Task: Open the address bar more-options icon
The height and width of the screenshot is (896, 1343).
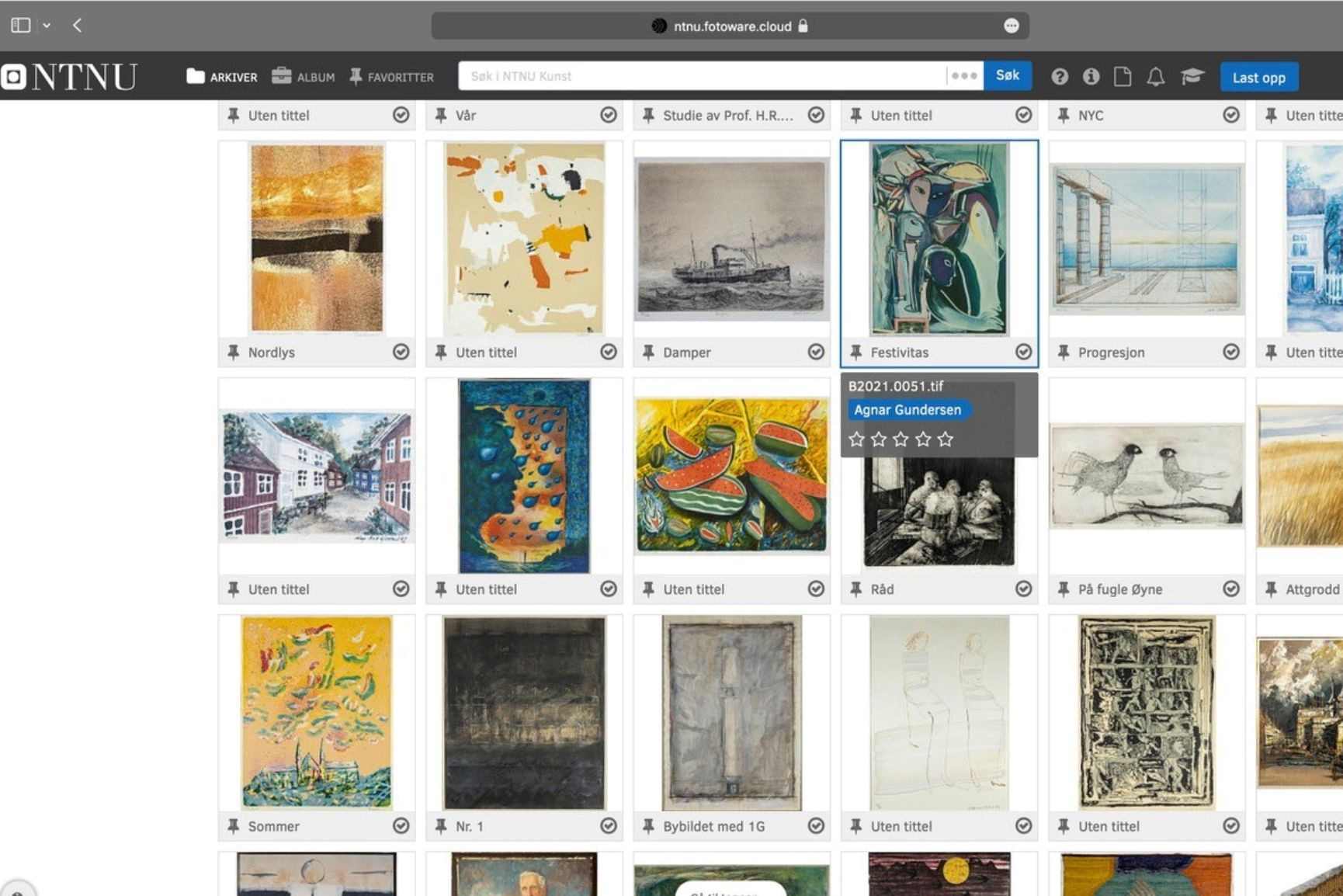Action: 1011,26
